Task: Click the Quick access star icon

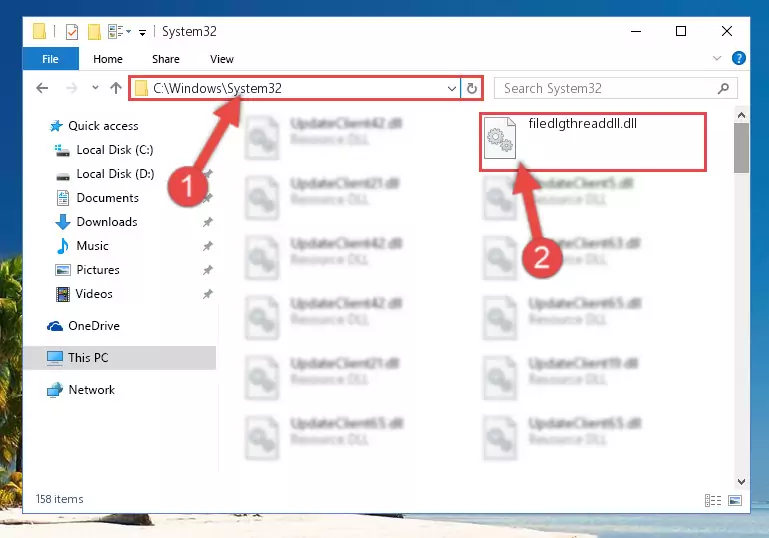Action: (x=56, y=126)
